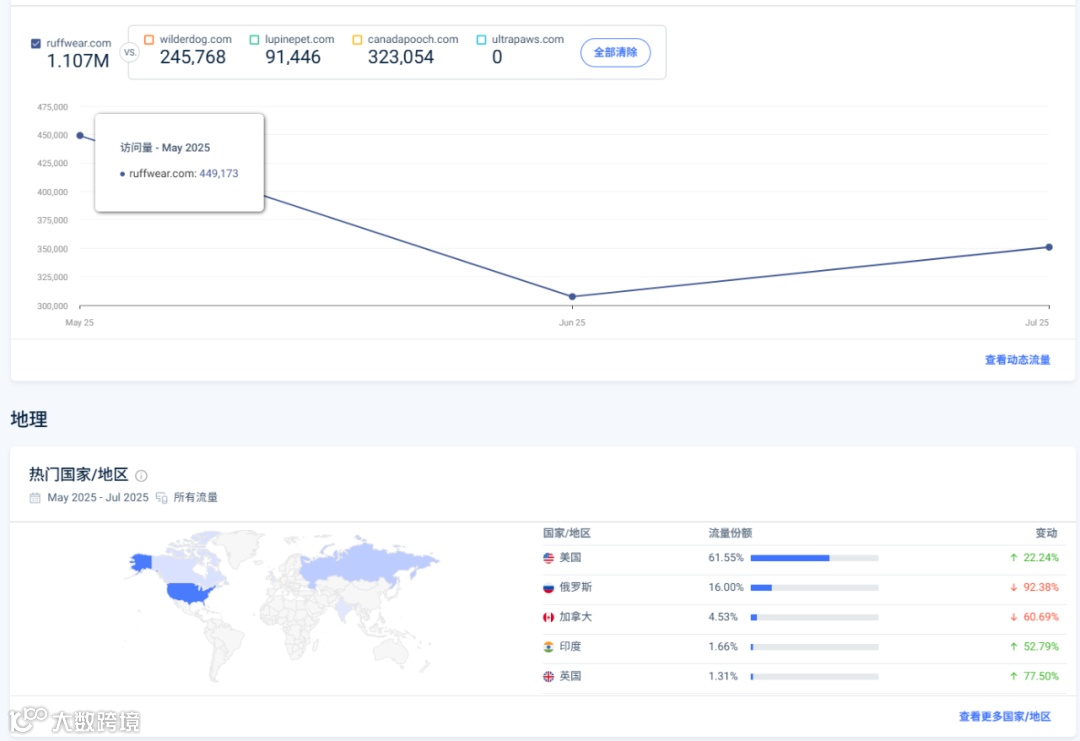The width and height of the screenshot is (1080, 741).
Task: Uncheck the ruffwear.com checkbox
Action: point(36,43)
